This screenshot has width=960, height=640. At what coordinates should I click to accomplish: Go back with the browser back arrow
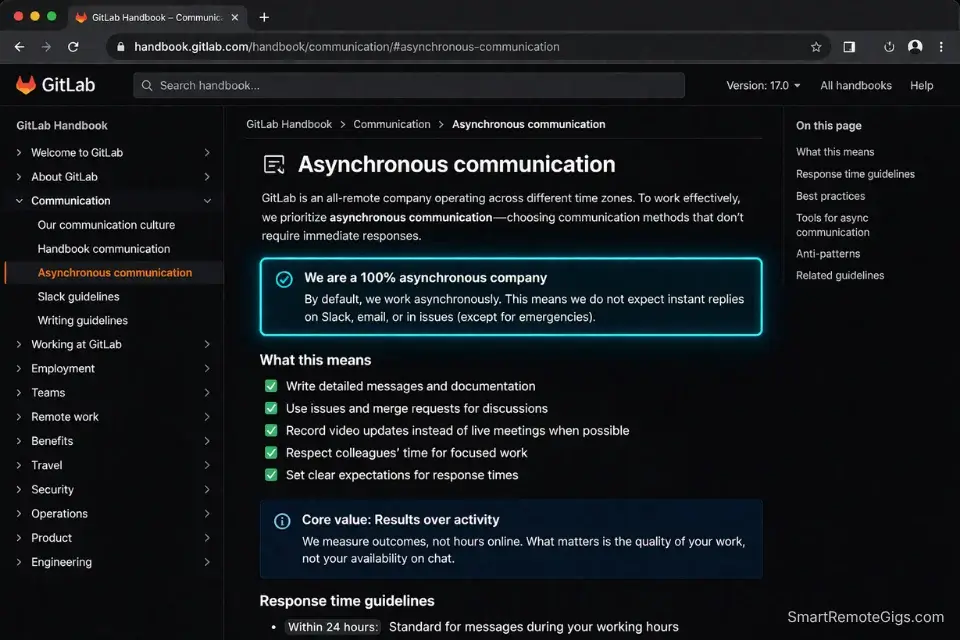pos(20,47)
